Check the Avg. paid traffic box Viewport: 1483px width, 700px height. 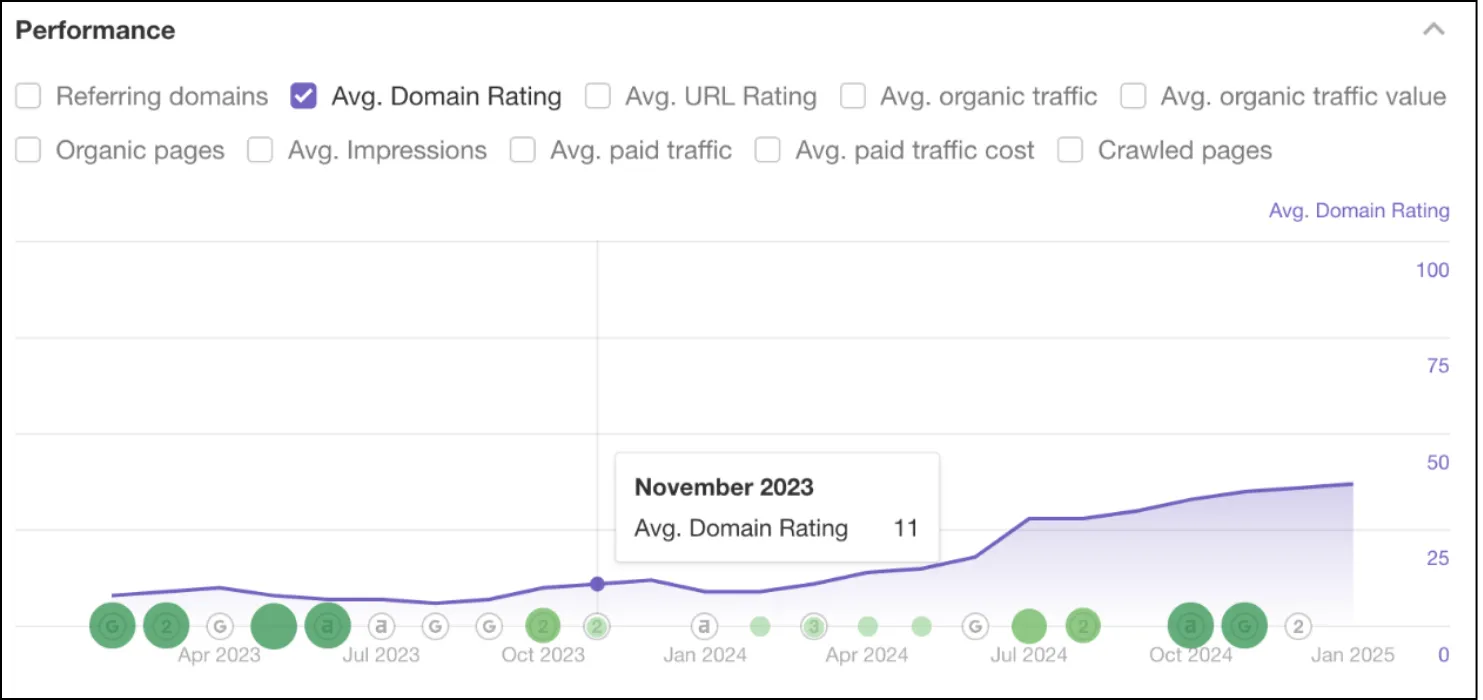click(523, 151)
